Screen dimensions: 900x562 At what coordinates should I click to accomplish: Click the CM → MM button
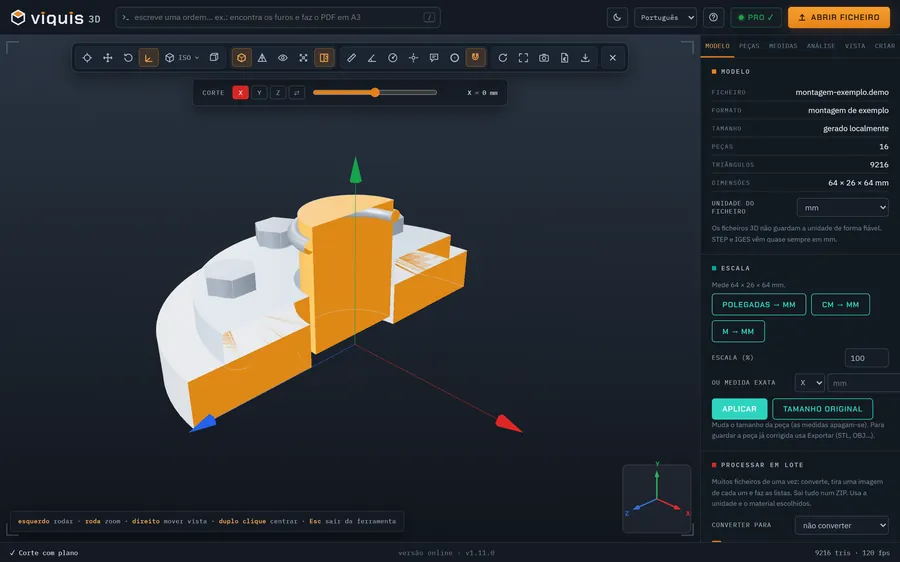tap(840, 304)
